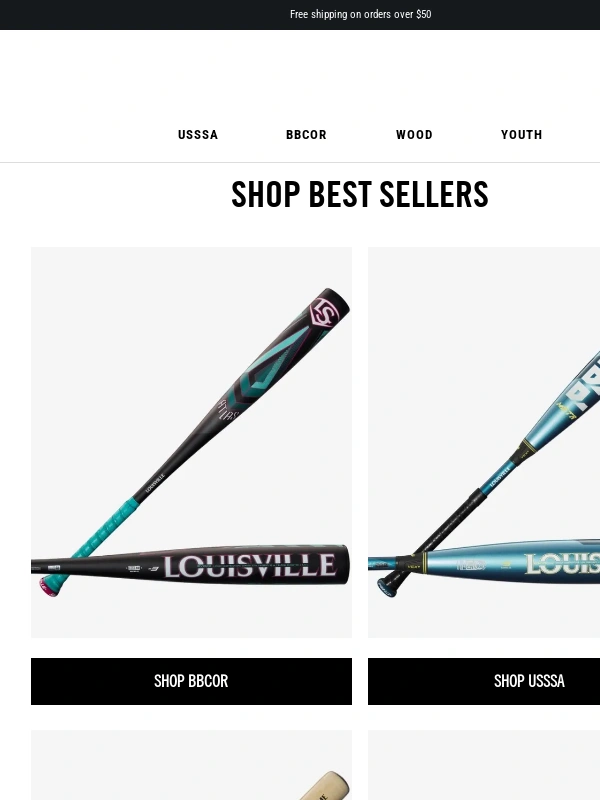The height and width of the screenshot is (800, 600).
Task: Open the YOUTH navigation link
Action: [521, 135]
